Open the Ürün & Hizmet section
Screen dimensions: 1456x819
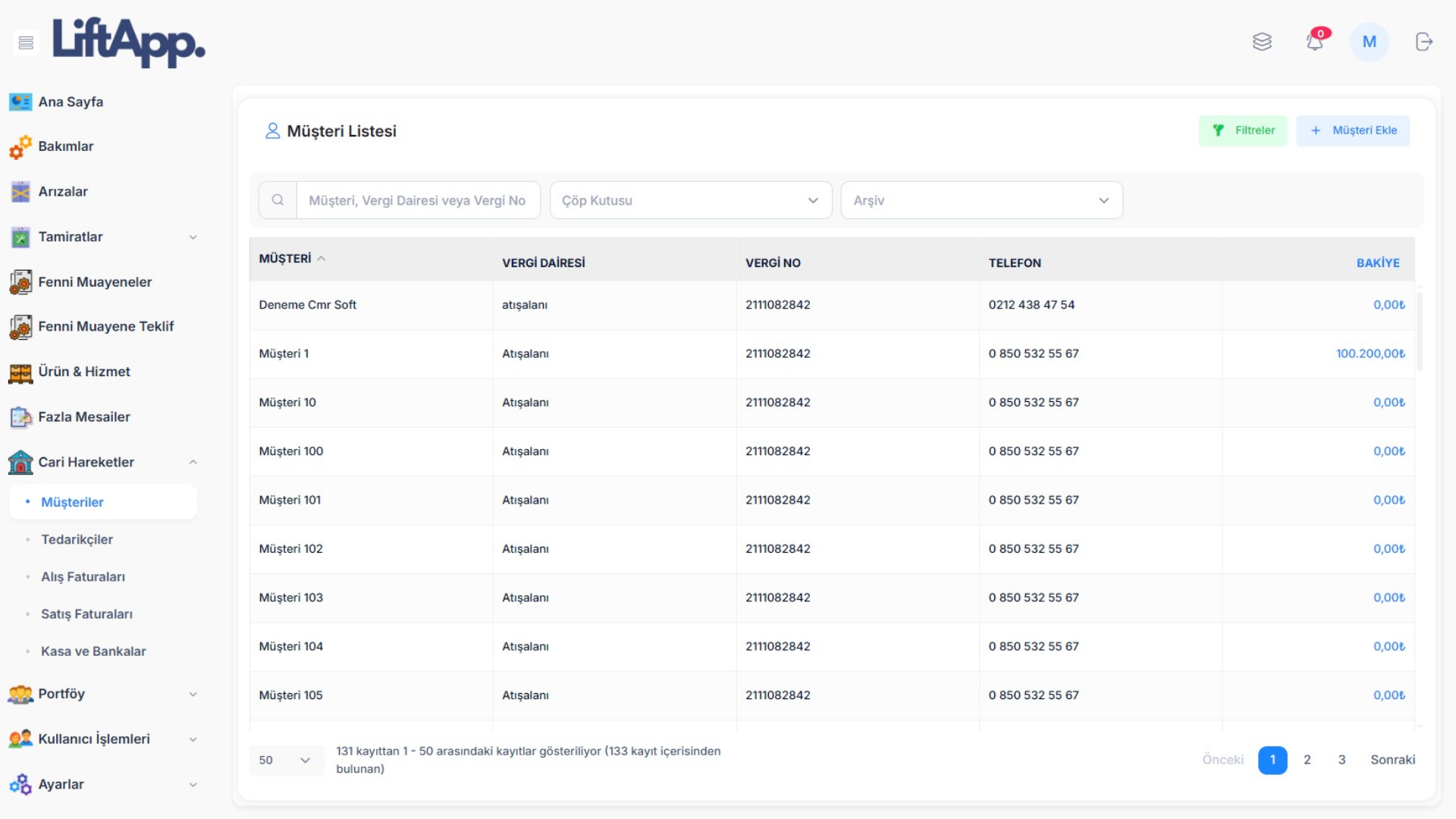[84, 372]
